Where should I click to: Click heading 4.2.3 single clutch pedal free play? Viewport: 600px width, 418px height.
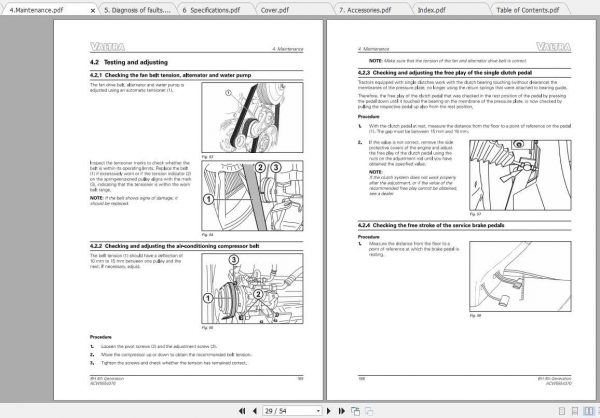[x=445, y=72]
